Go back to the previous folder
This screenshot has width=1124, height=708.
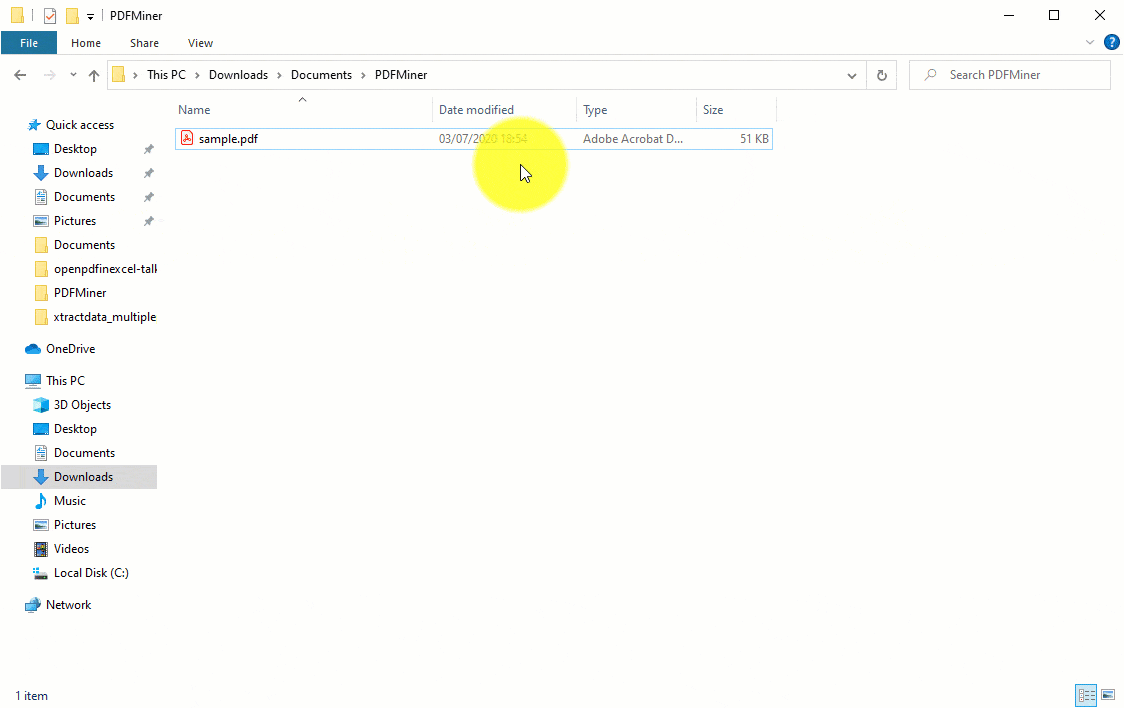coord(19,74)
